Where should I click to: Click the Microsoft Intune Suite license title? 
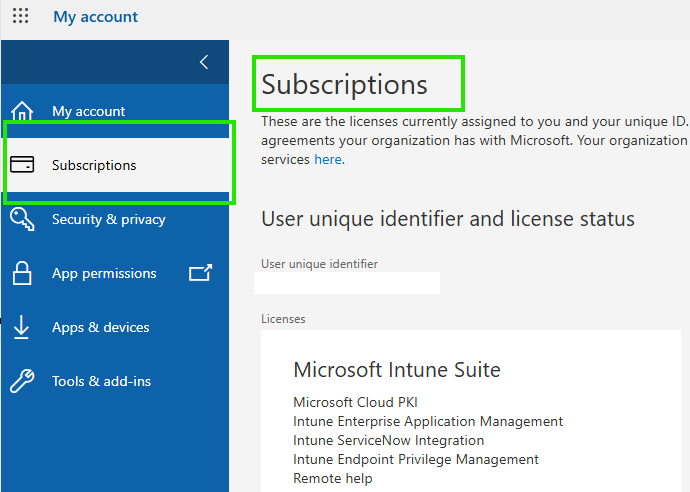pyautogui.click(x=396, y=370)
